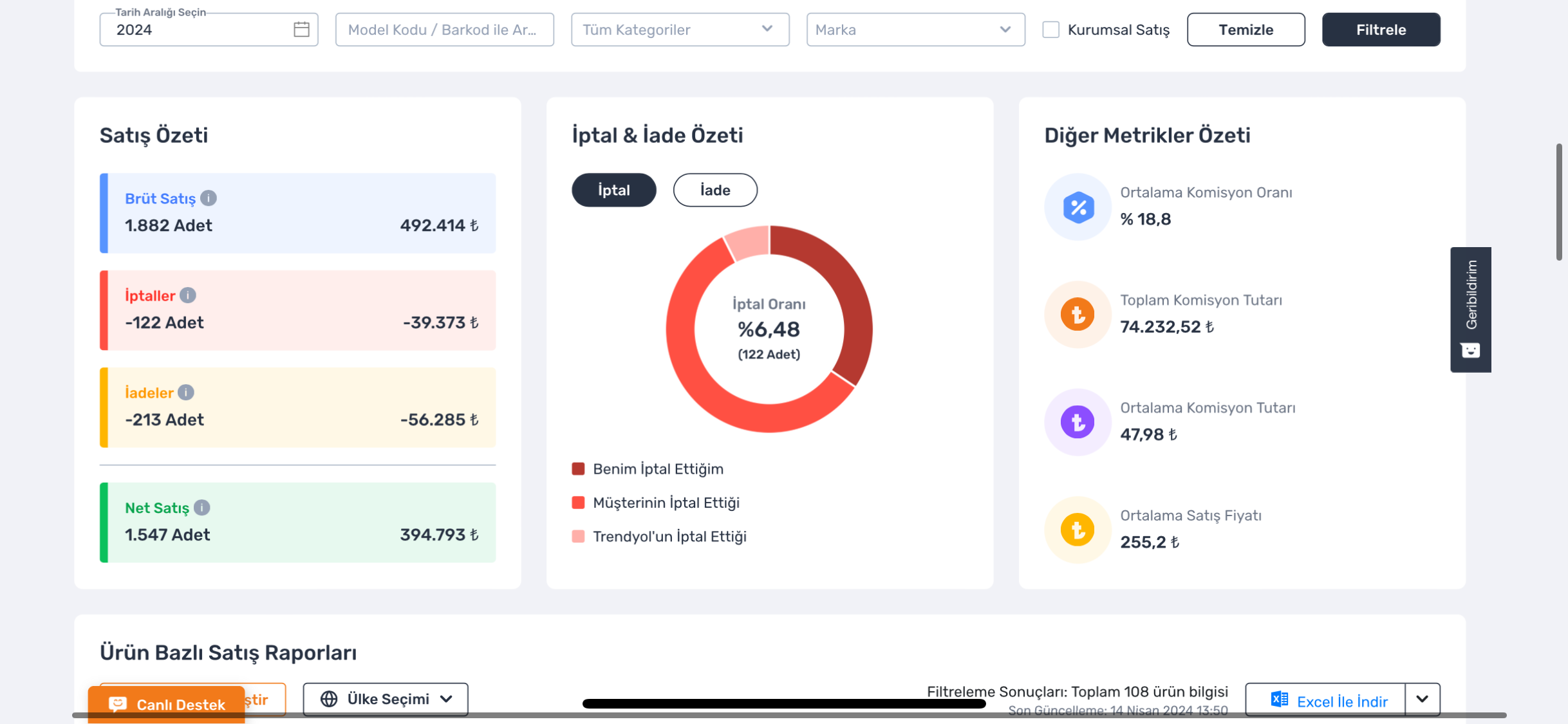Click the vertical page scrollbar
This screenshot has height=724, width=1568.
[1559, 202]
